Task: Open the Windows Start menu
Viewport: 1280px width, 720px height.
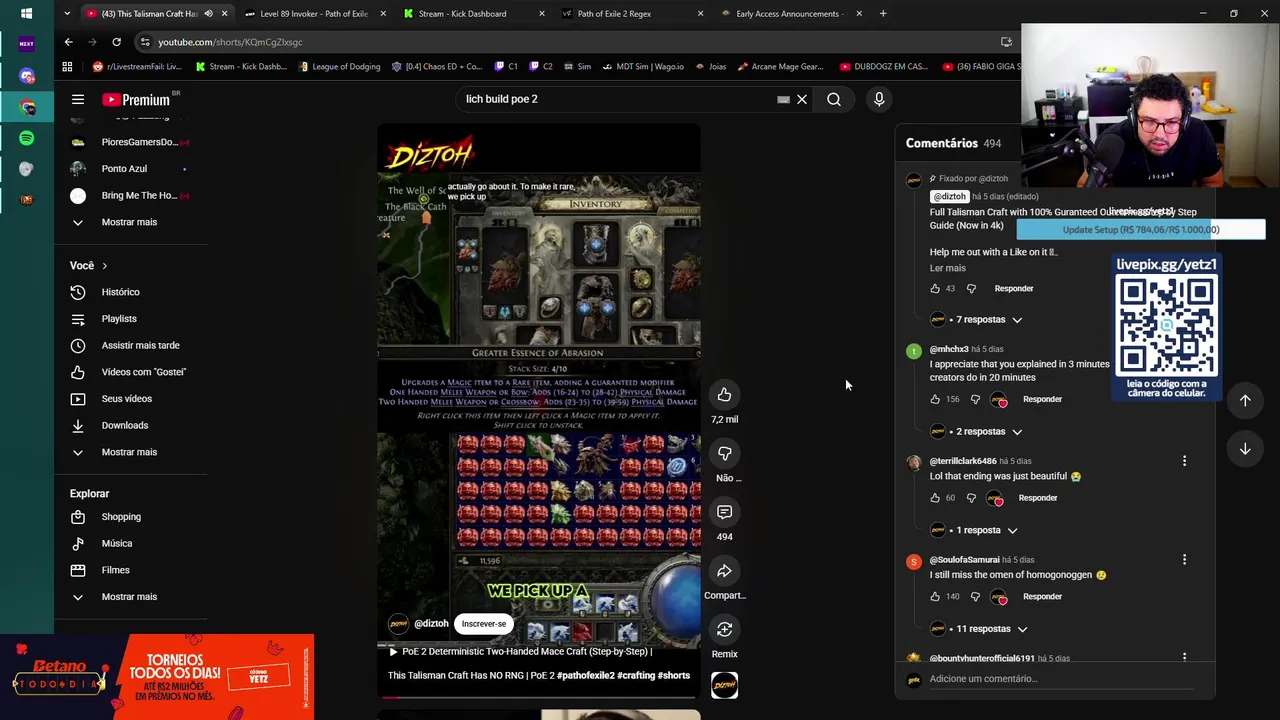Action: click(26, 14)
